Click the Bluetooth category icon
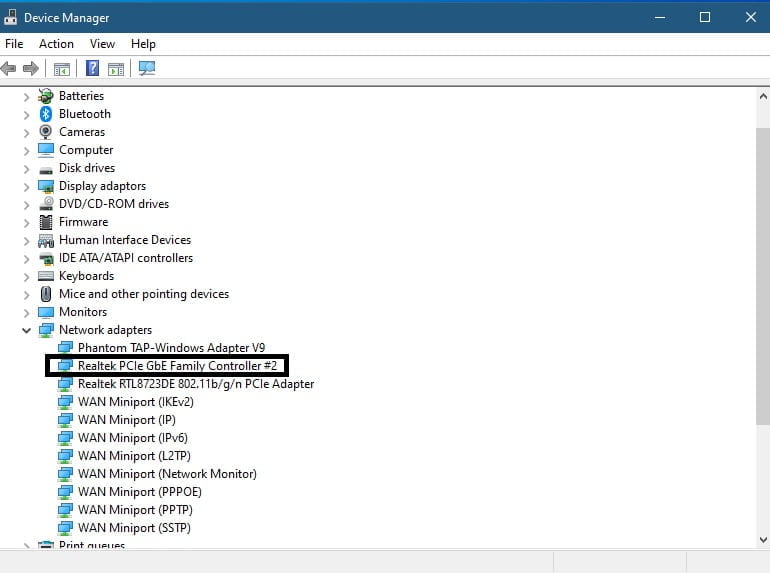Viewport: 770px width, 573px height. pos(46,114)
